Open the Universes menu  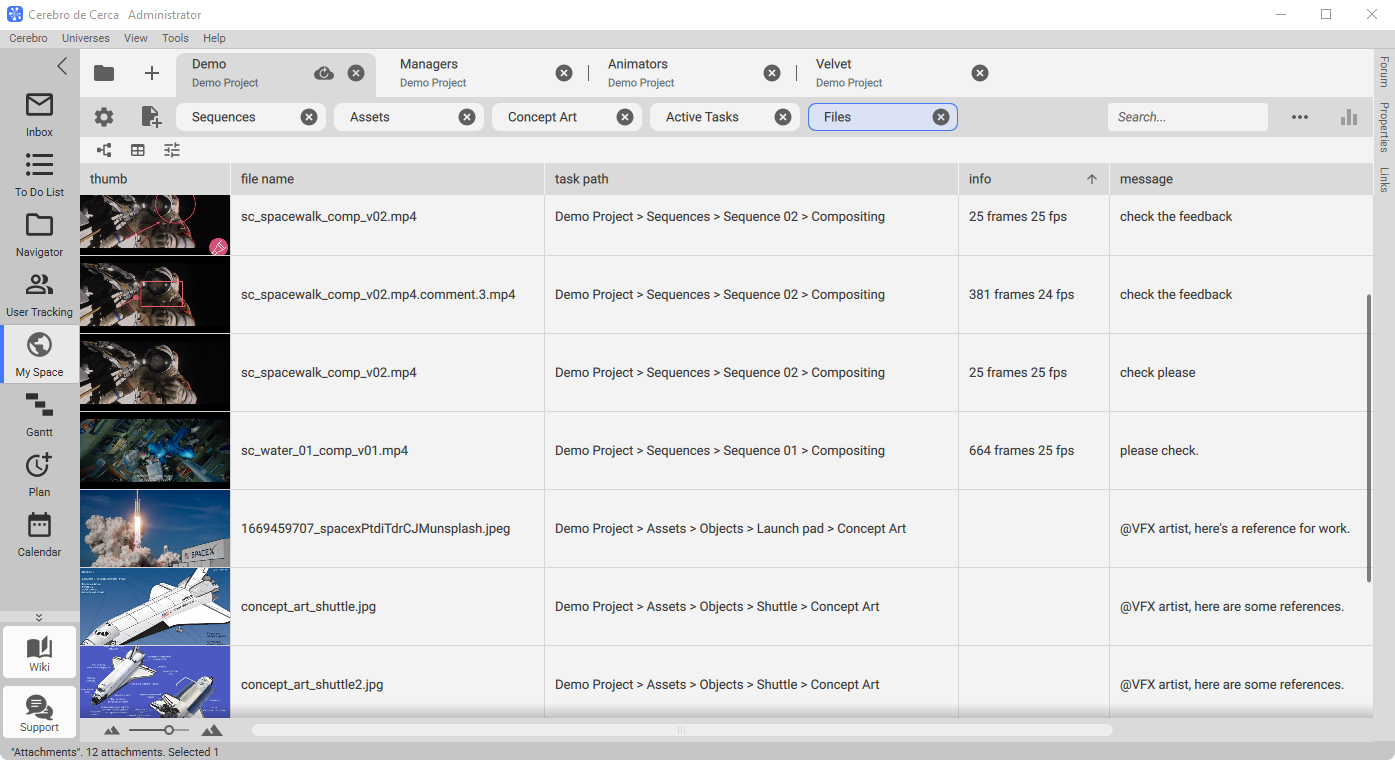pos(85,38)
